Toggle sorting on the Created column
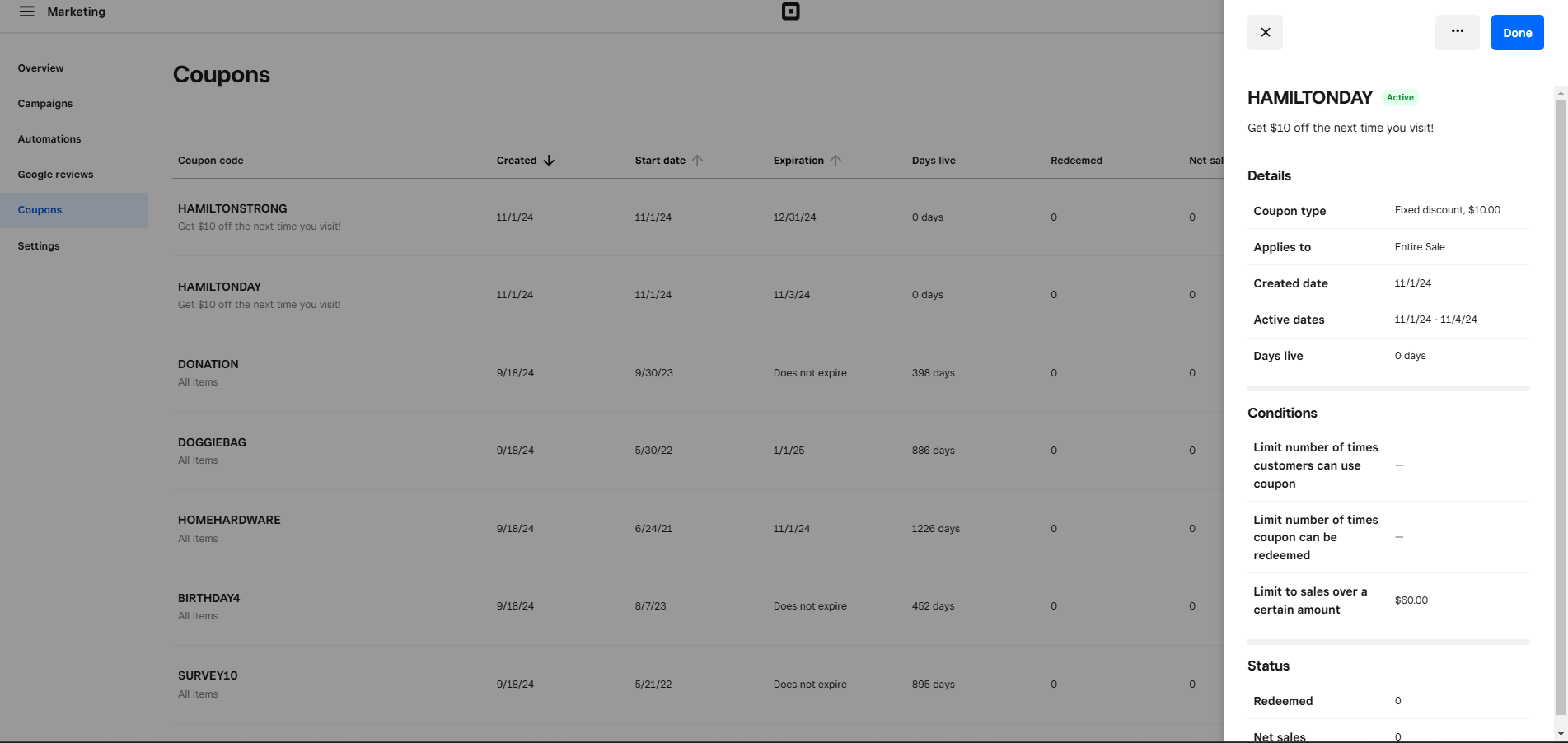The image size is (1568, 743). [515, 161]
